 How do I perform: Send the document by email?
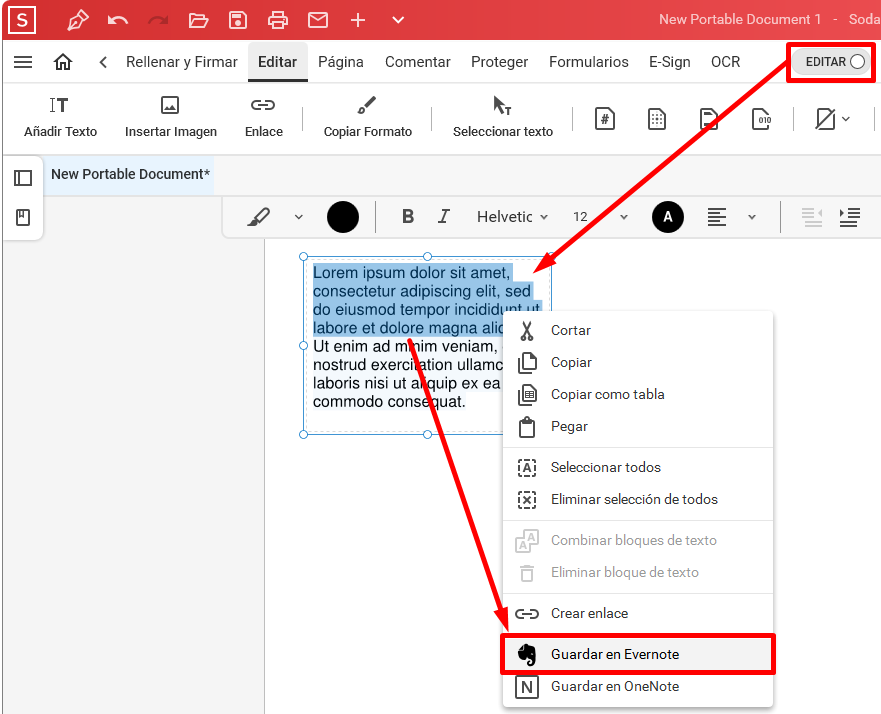click(318, 20)
